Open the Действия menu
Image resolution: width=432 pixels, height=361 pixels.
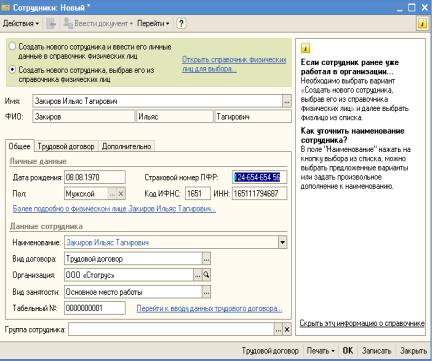point(21,23)
